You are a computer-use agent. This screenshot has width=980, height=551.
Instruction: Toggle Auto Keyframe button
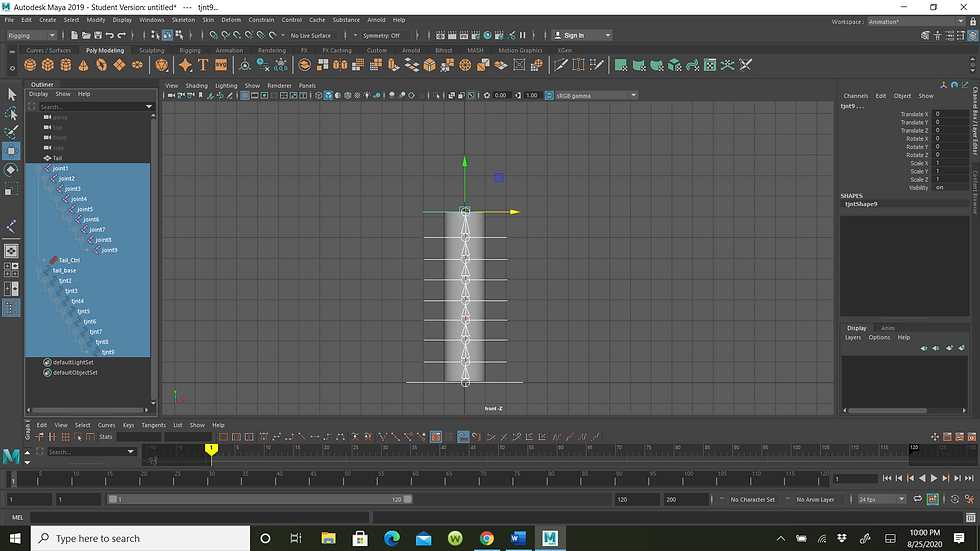(x=932, y=499)
